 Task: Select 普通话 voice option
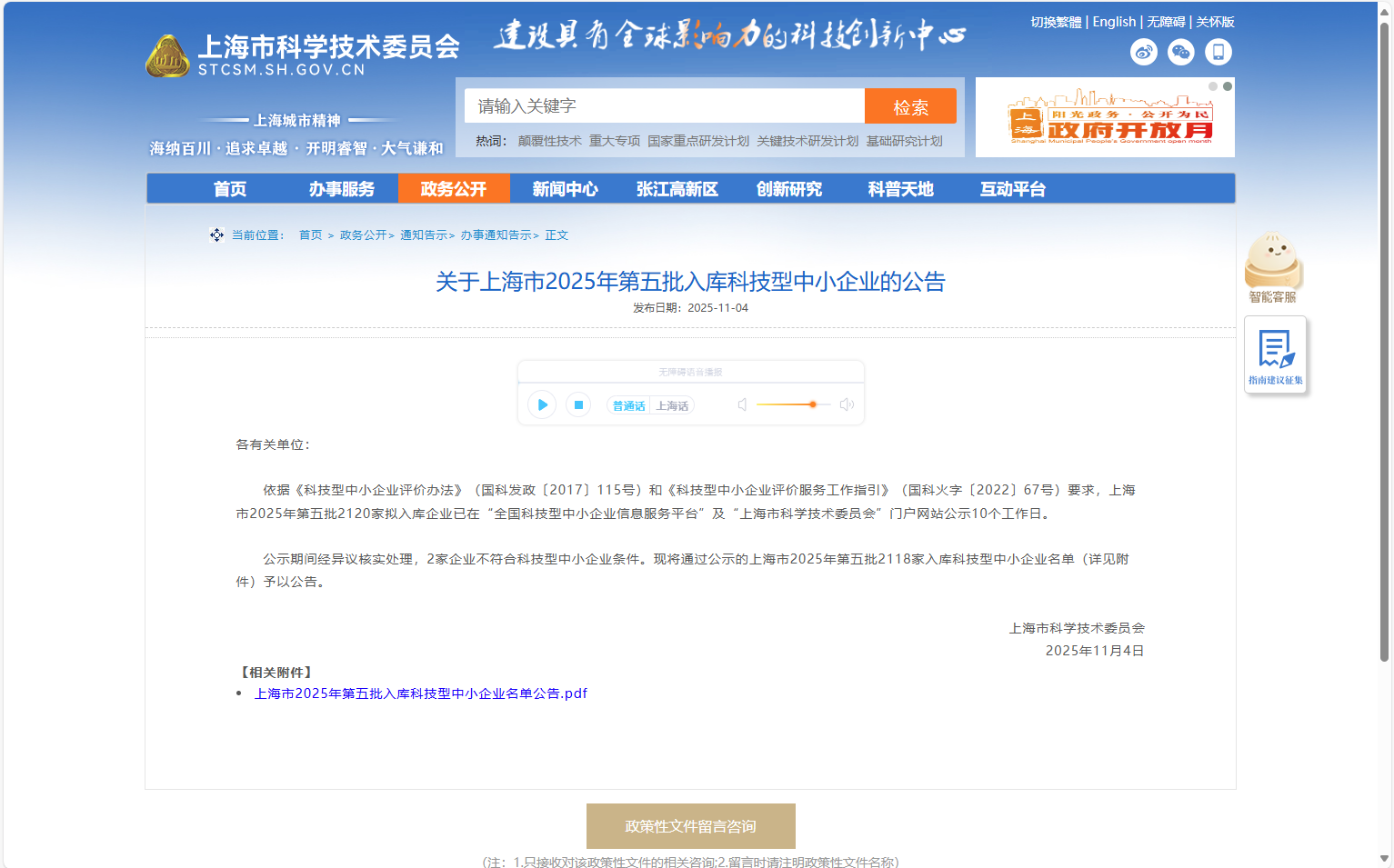point(628,405)
